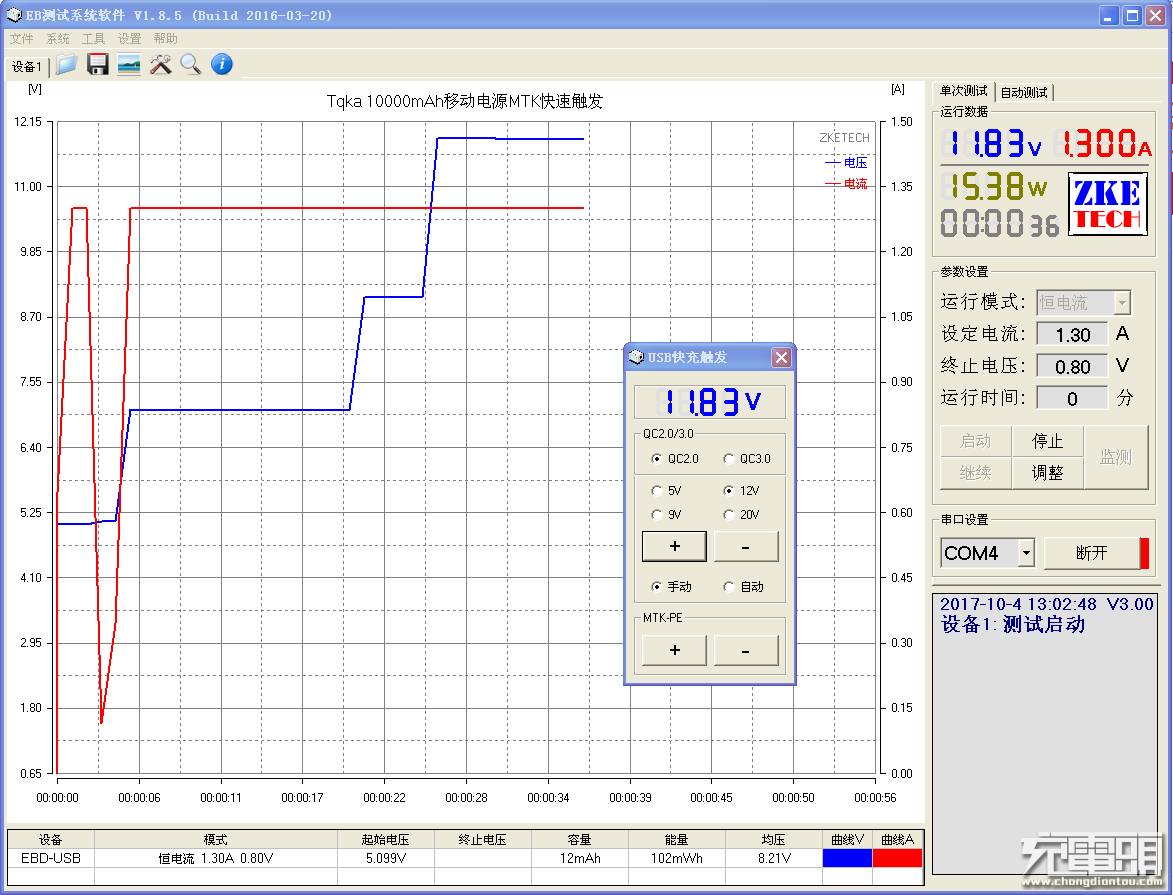
Task: Click the 15.38W power readout
Action: tap(995, 186)
